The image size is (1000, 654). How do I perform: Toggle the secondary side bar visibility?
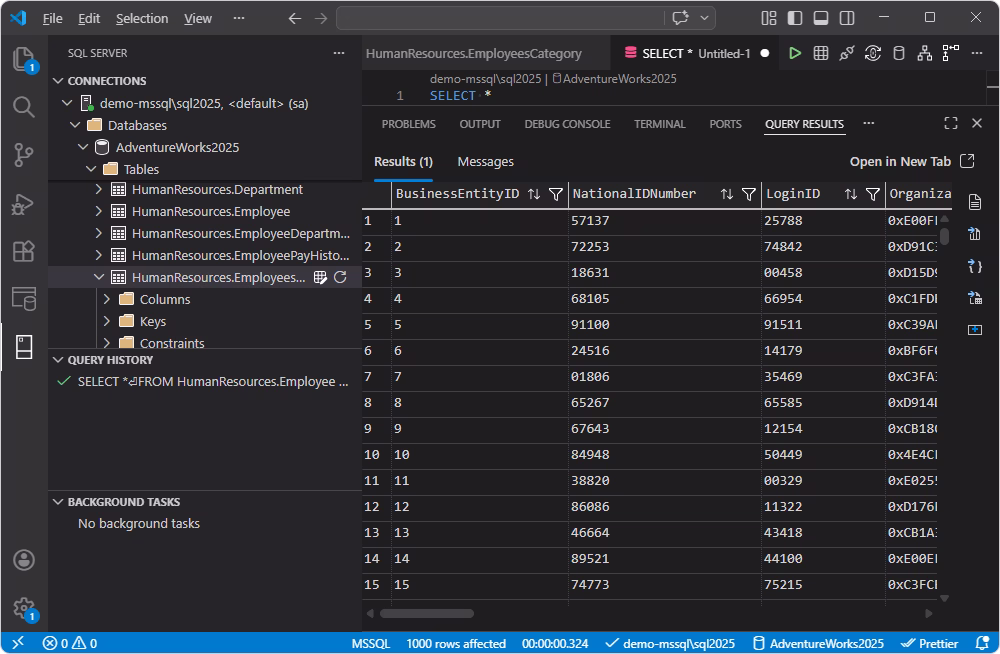[847, 18]
